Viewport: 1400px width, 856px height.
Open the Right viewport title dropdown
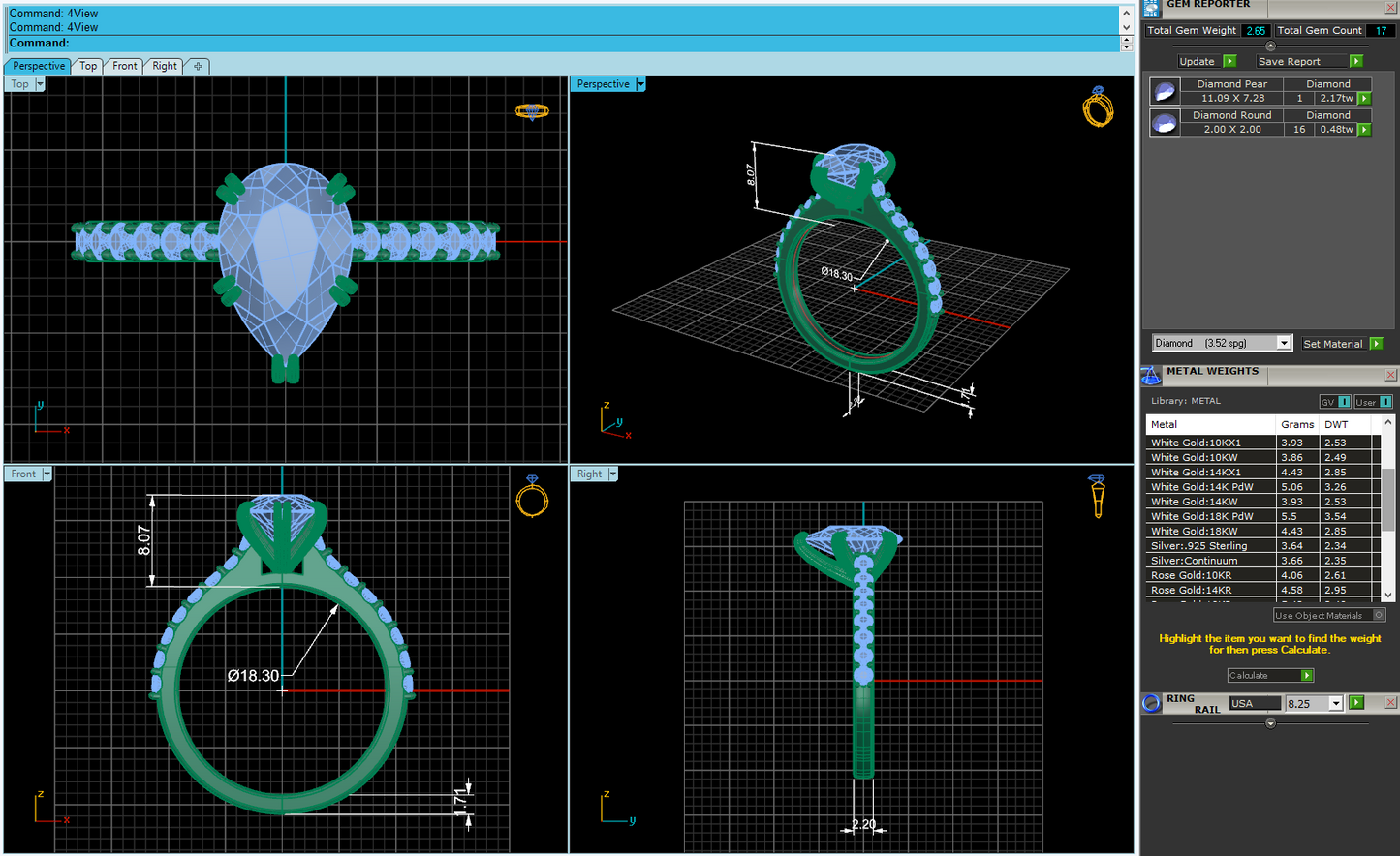click(x=612, y=474)
